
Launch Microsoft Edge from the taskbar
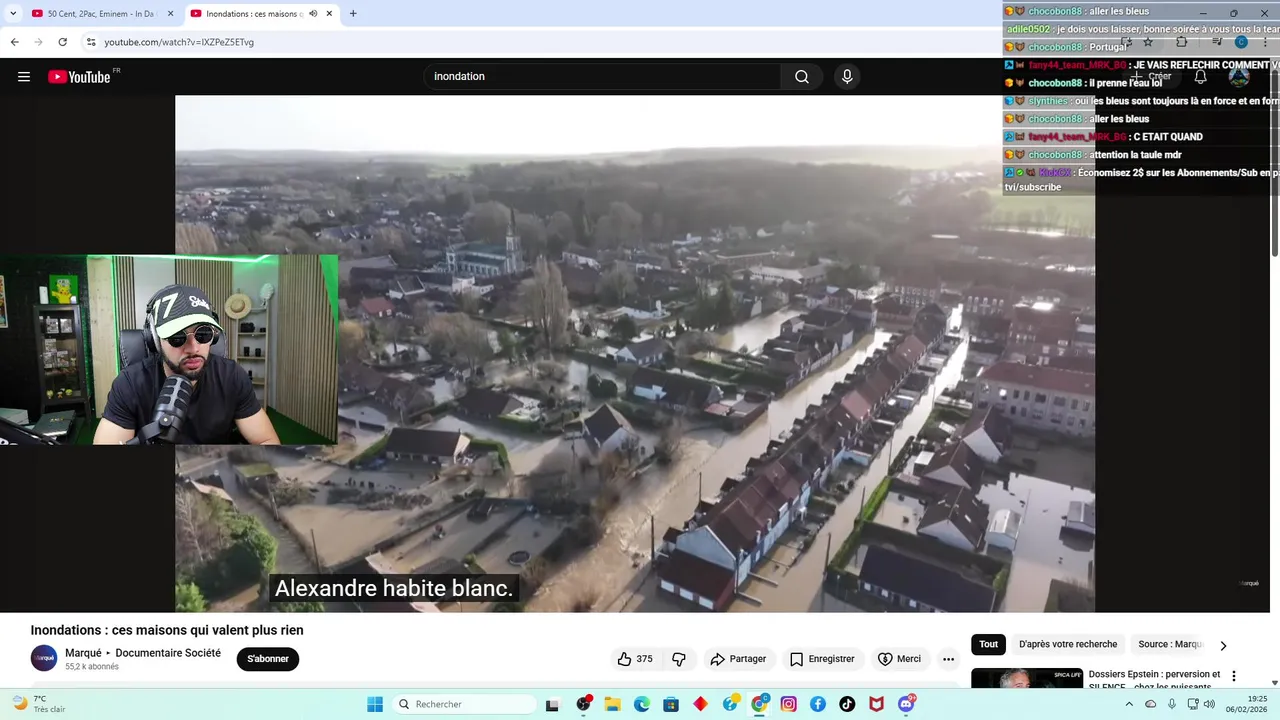pyautogui.click(x=642, y=704)
